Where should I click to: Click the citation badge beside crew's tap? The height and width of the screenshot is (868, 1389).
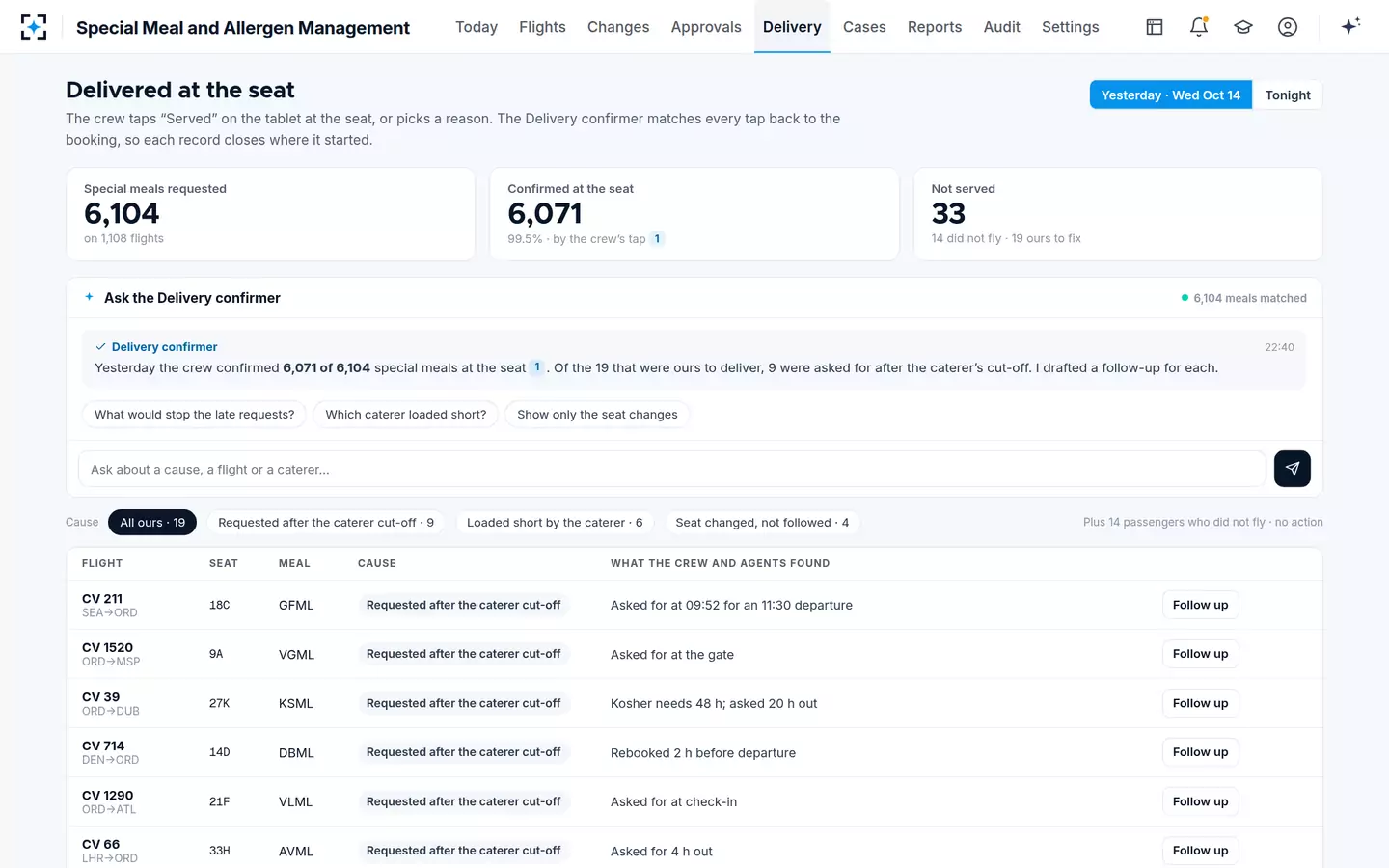coord(657,239)
